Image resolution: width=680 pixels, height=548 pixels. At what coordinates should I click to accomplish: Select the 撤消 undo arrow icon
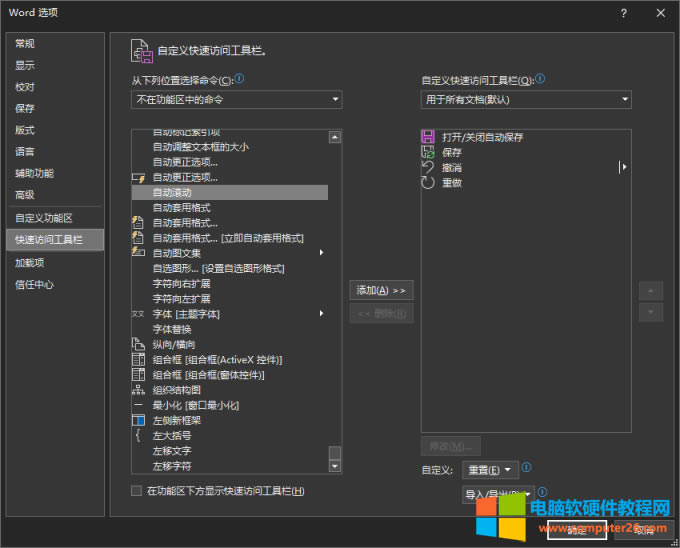(x=428, y=168)
